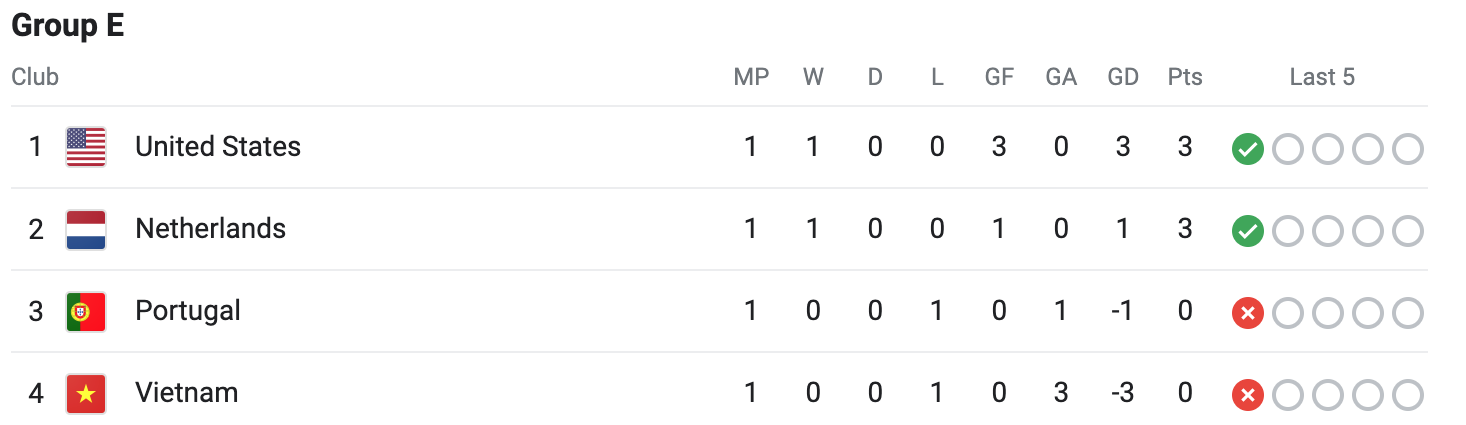Click Portugal red loss X icon
The width and height of the screenshot is (1466, 425).
point(1247,313)
